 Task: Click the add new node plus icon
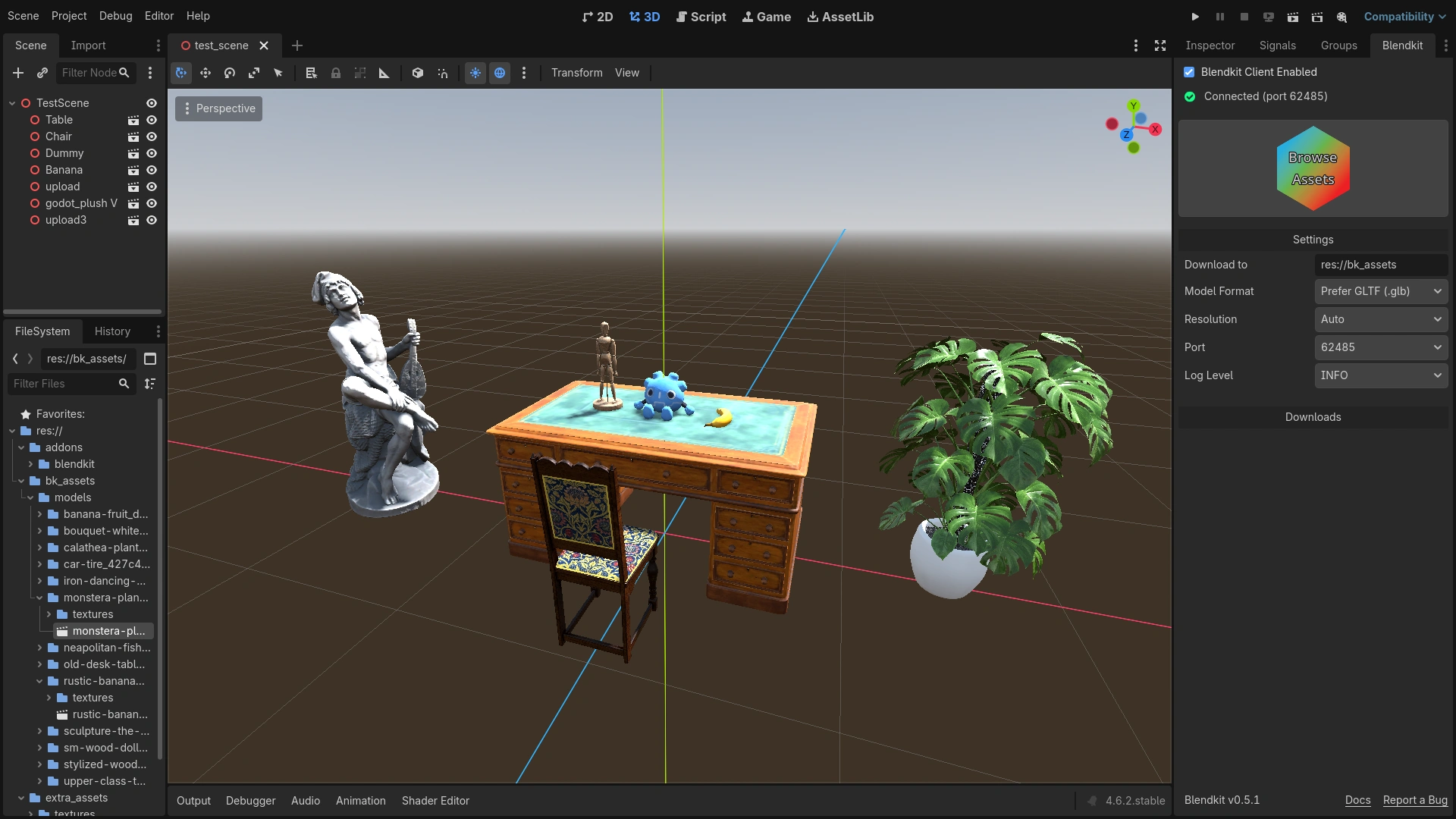coord(18,73)
